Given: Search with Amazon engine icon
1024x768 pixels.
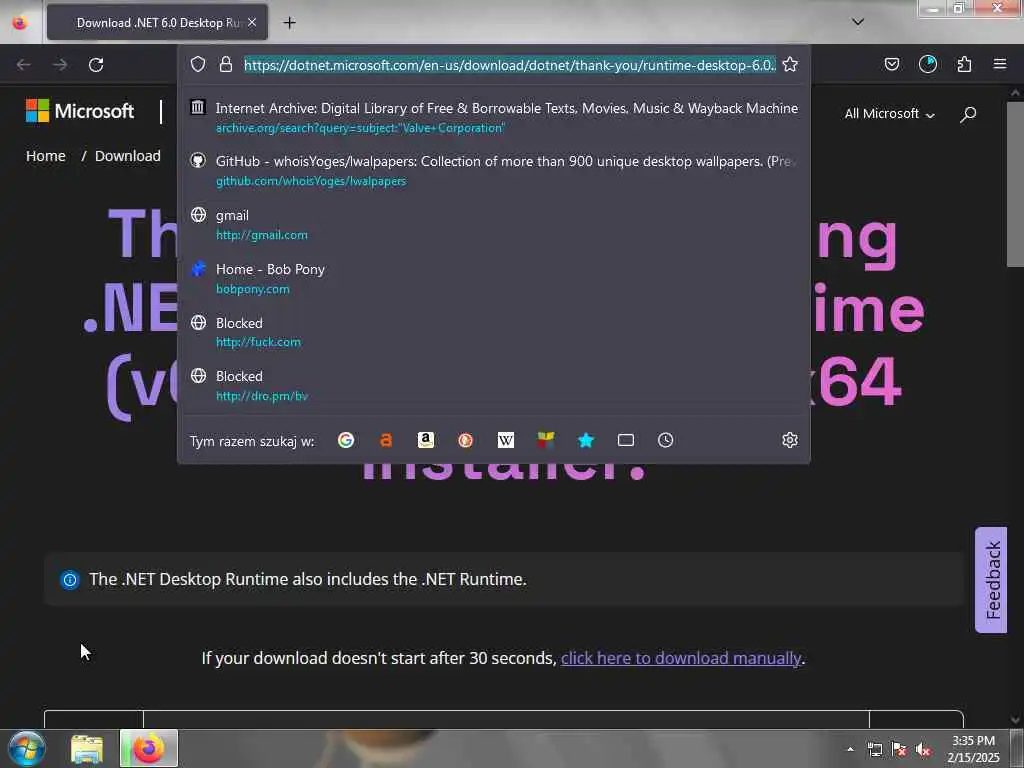Looking at the screenshot, I should coord(426,440).
